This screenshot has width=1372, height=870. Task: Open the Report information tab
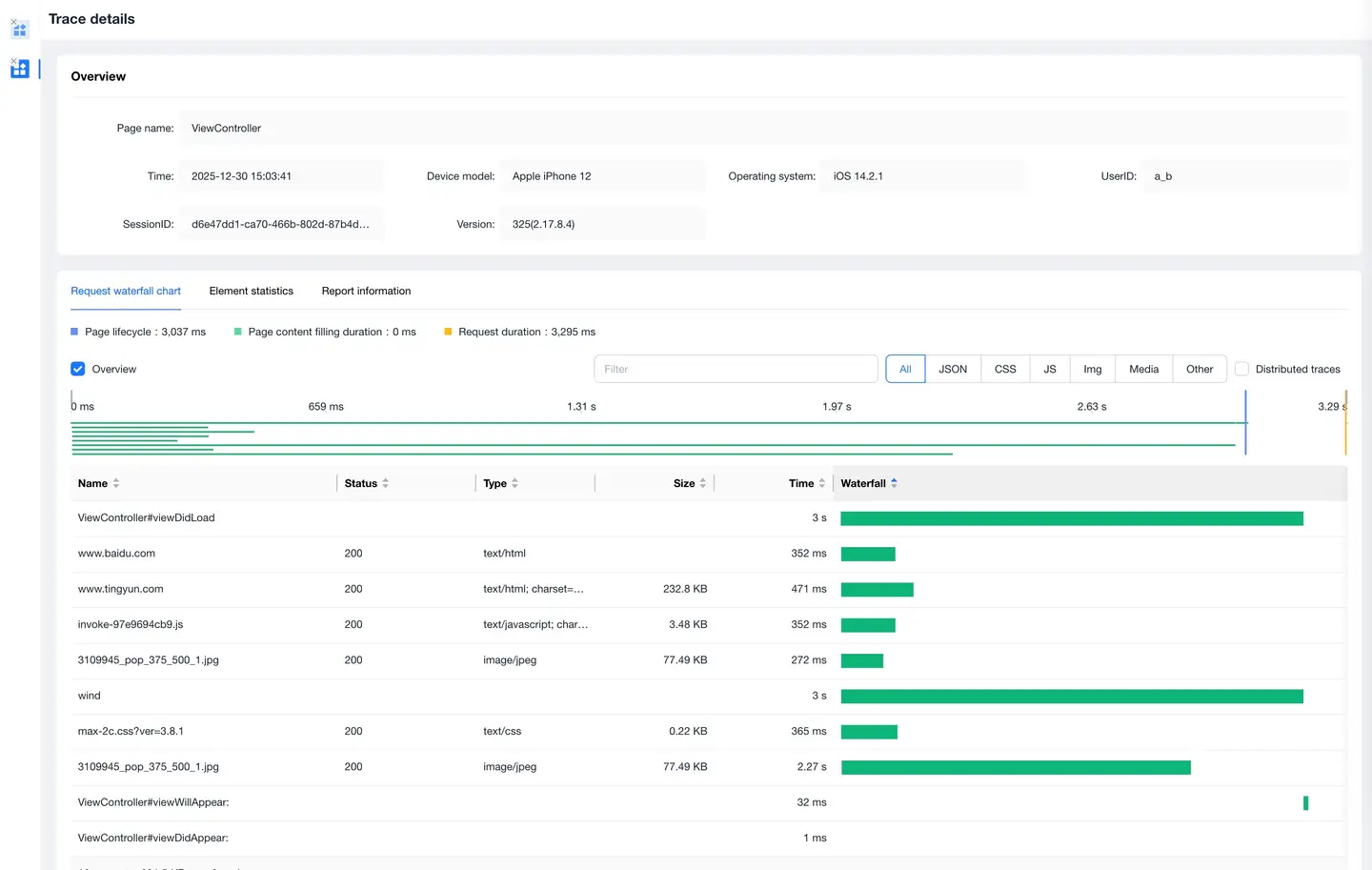pyautogui.click(x=366, y=292)
